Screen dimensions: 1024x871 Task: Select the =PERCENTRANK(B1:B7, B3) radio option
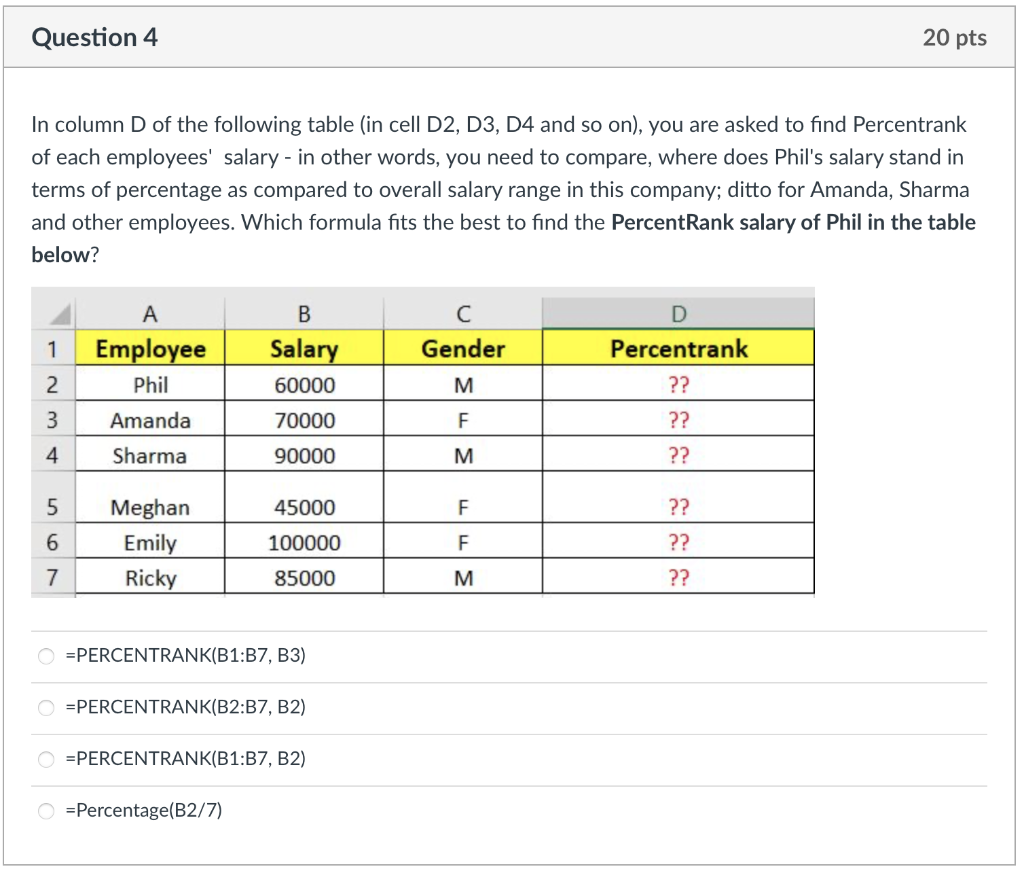(46, 656)
